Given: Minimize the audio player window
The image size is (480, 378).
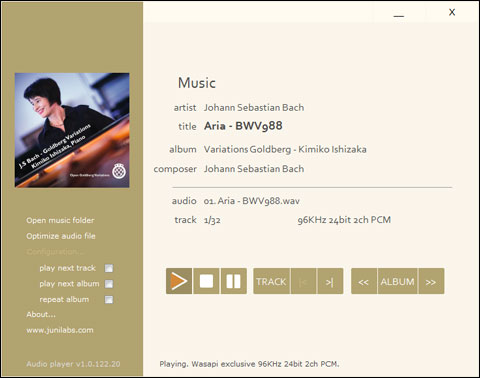Looking at the screenshot, I should [x=399, y=13].
